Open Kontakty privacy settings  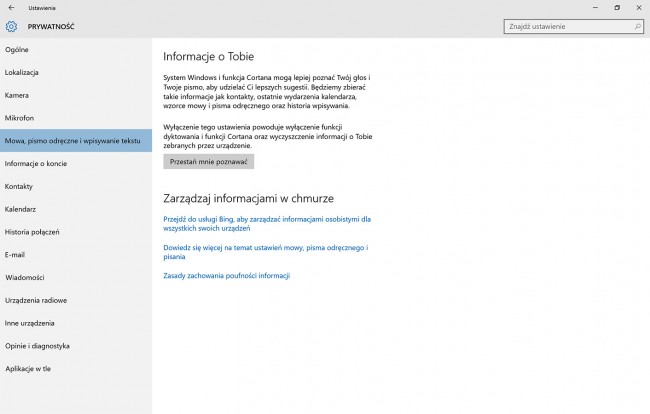[76, 186]
